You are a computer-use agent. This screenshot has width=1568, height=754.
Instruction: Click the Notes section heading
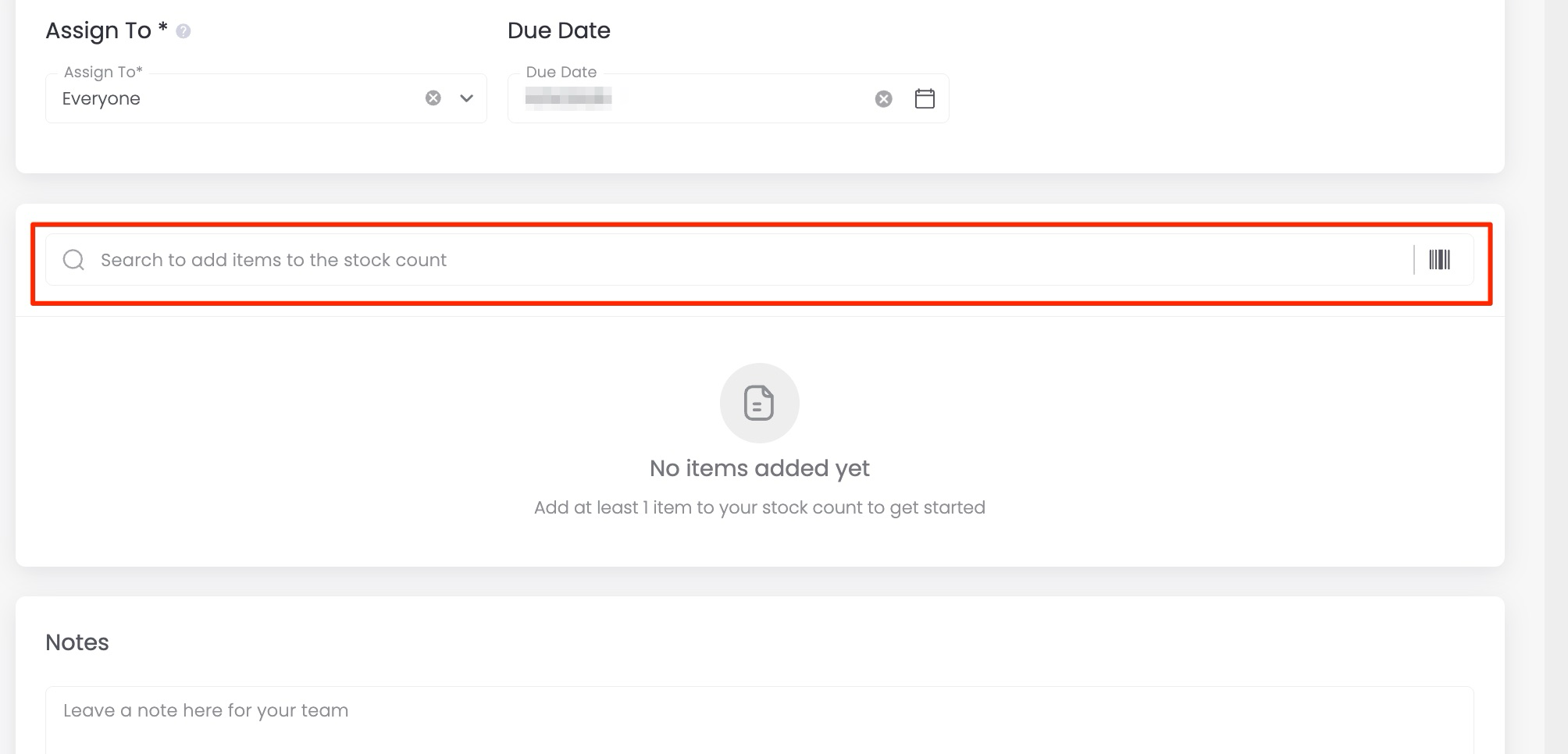click(77, 642)
